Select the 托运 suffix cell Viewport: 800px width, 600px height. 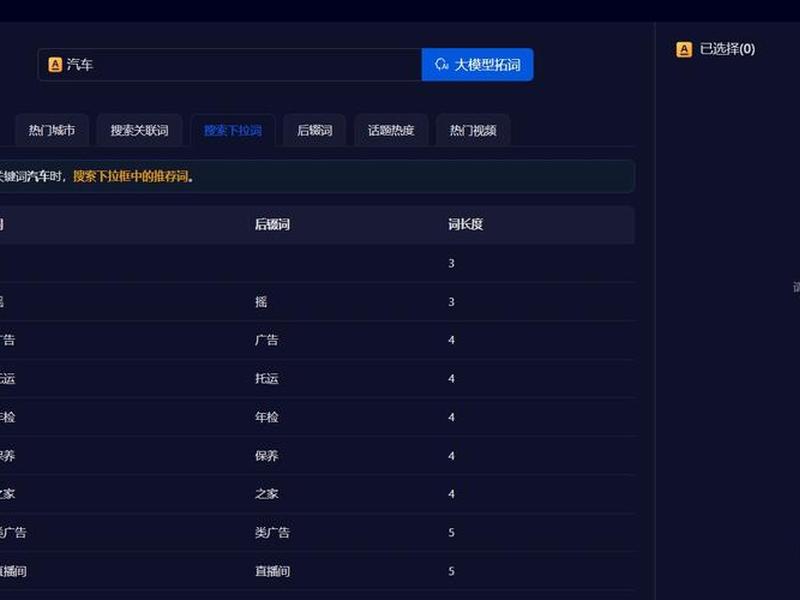[x=266, y=379]
